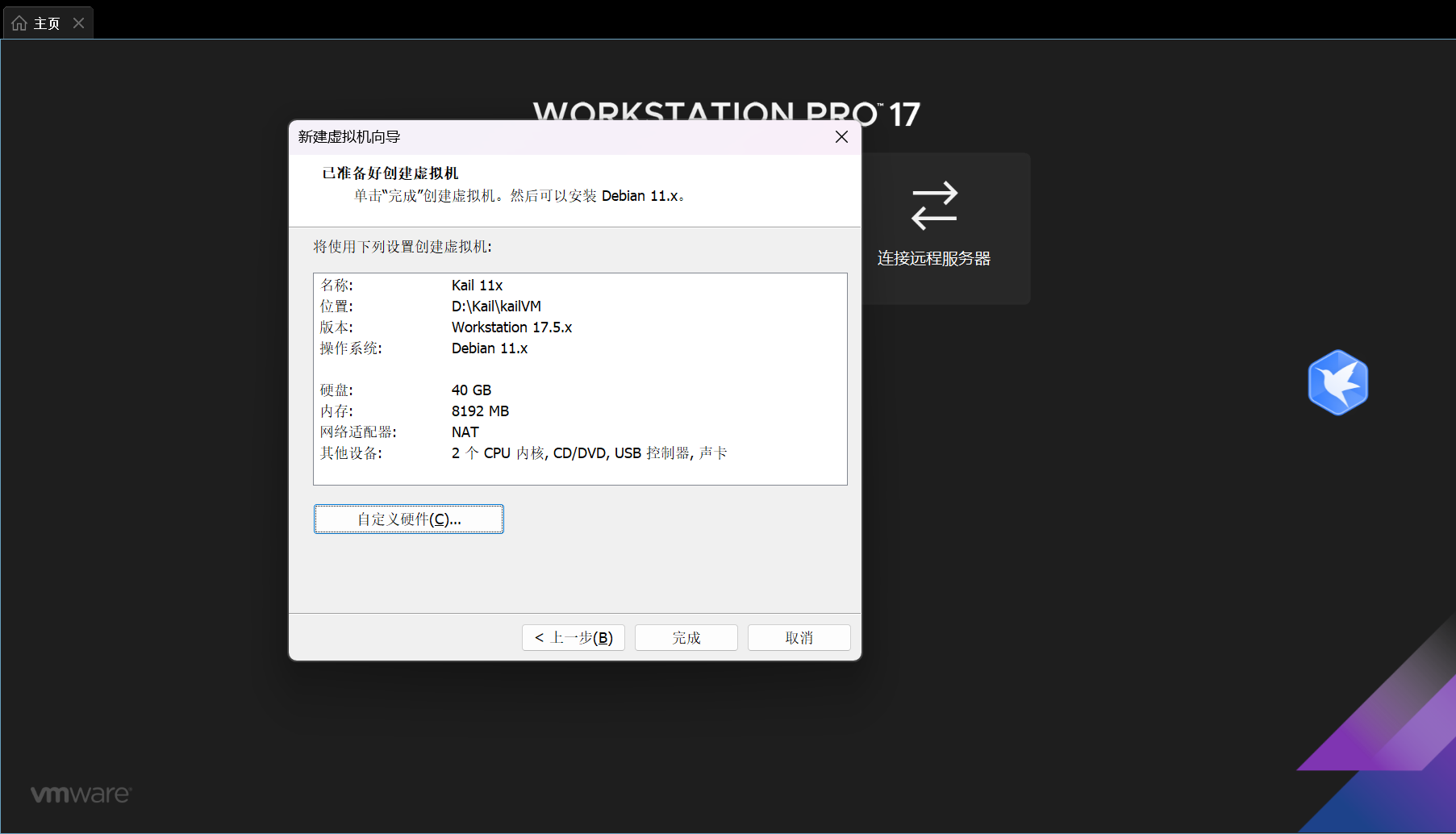
Task: Click the 版本: label
Action: click(336, 327)
